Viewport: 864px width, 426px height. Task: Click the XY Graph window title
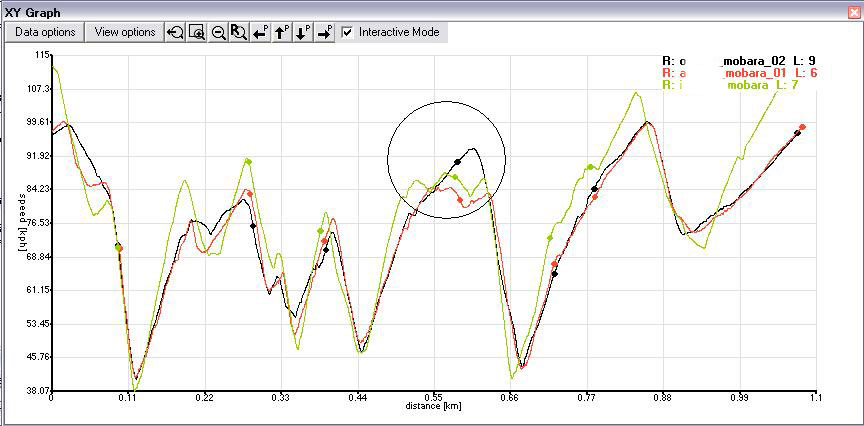[33, 12]
